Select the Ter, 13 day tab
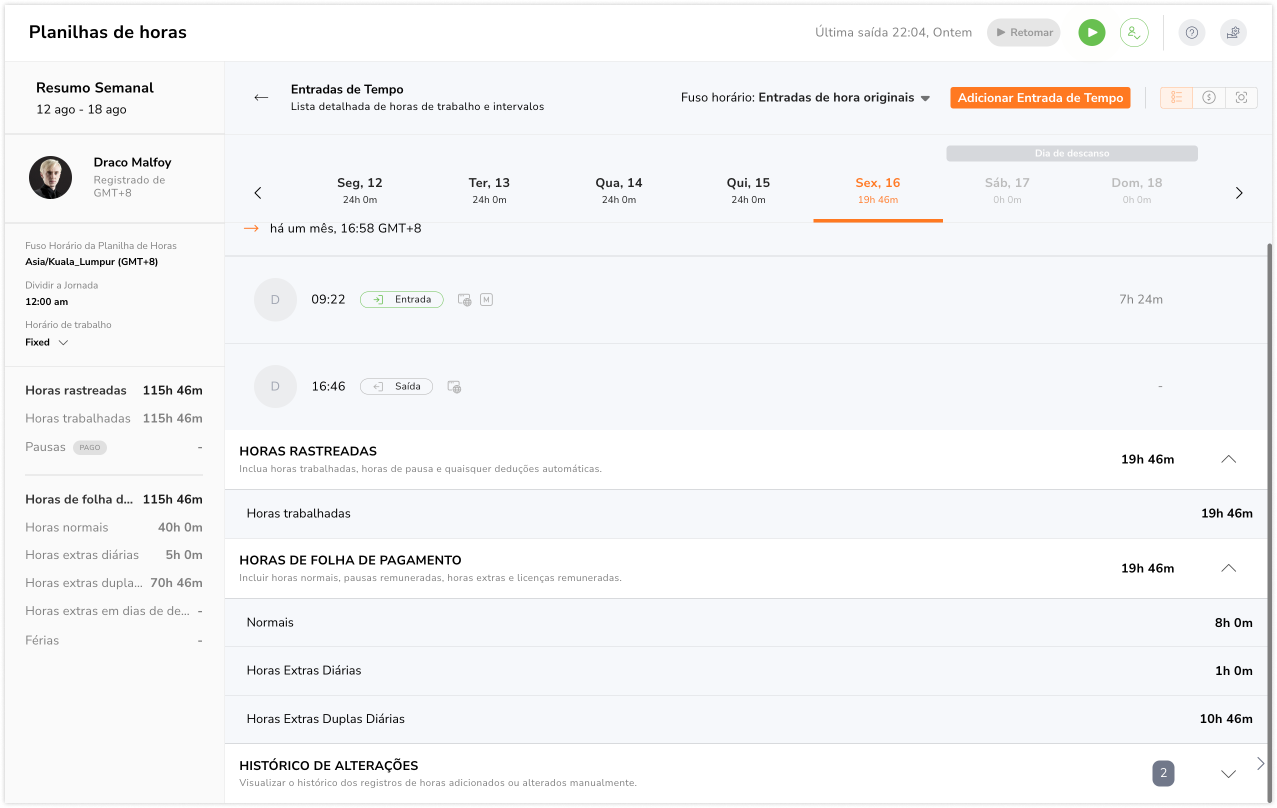 (x=489, y=190)
